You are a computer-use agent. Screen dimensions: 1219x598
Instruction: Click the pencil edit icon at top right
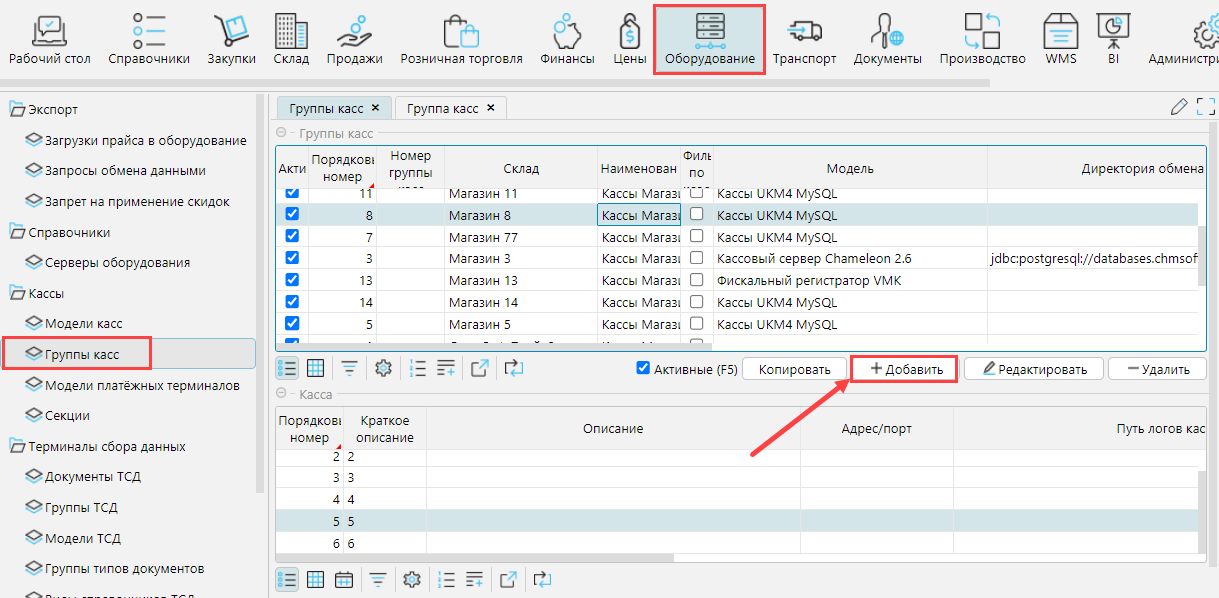pyautogui.click(x=1179, y=107)
